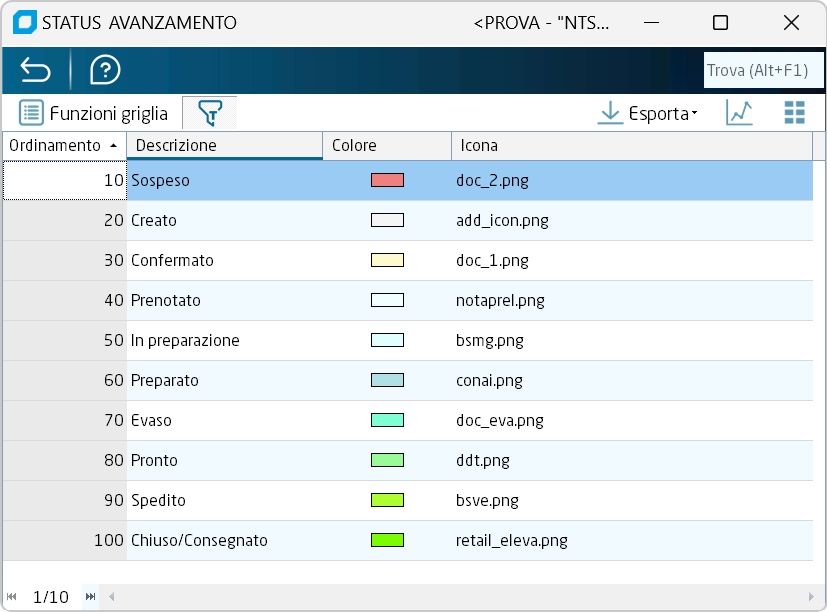
Task: Click the conai.png icon cell
Action: click(x=632, y=380)
